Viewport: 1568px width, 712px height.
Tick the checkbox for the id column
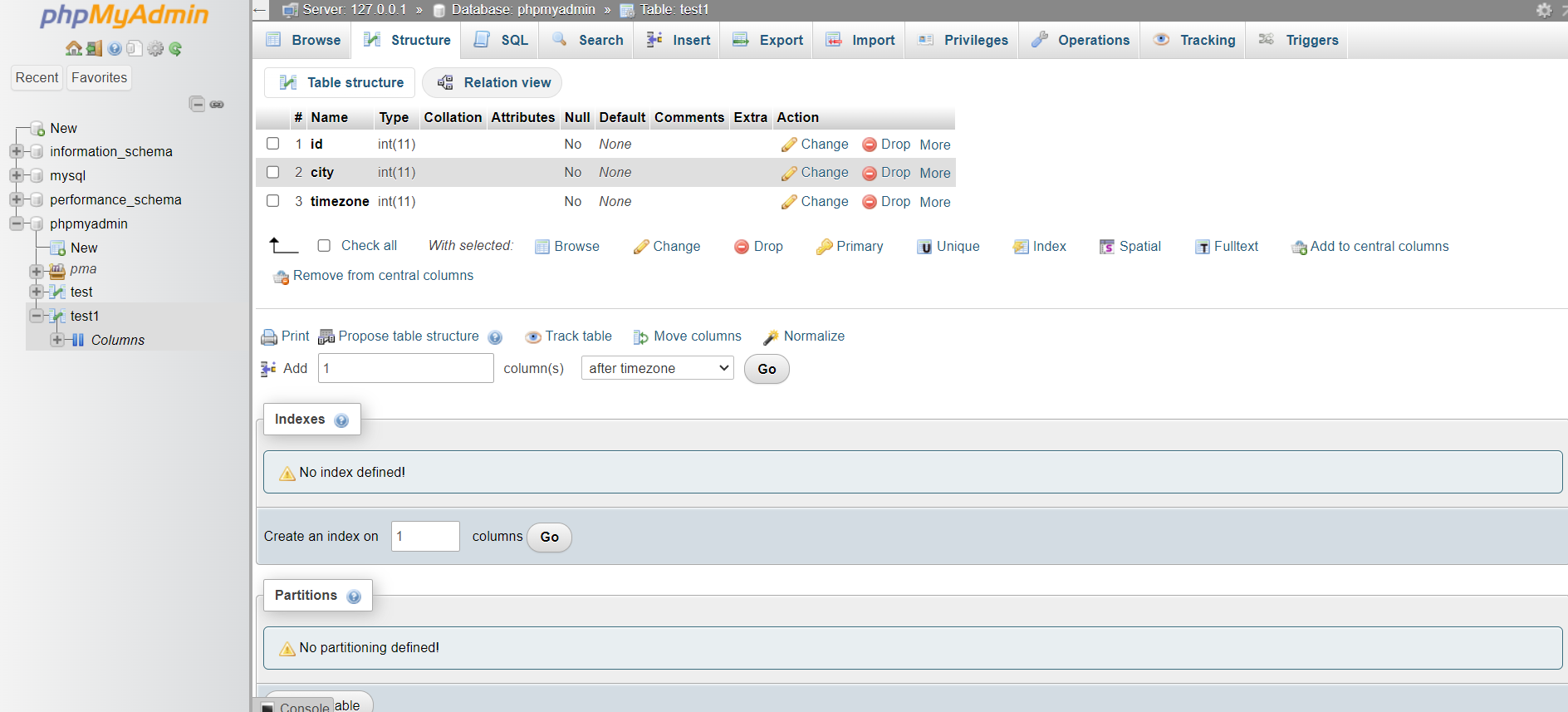(272, 144)
